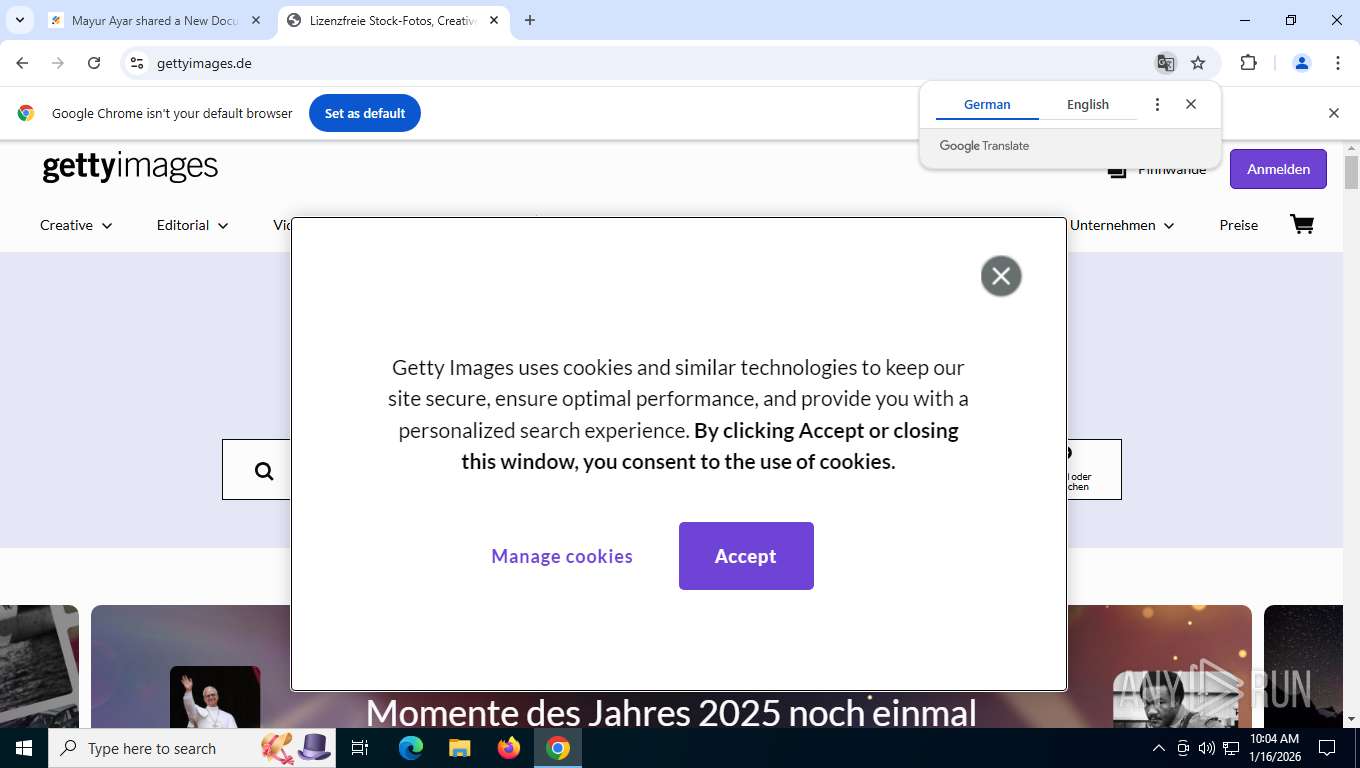
Task: Open the network icon in system tray
Action: tap(1231, 748)
